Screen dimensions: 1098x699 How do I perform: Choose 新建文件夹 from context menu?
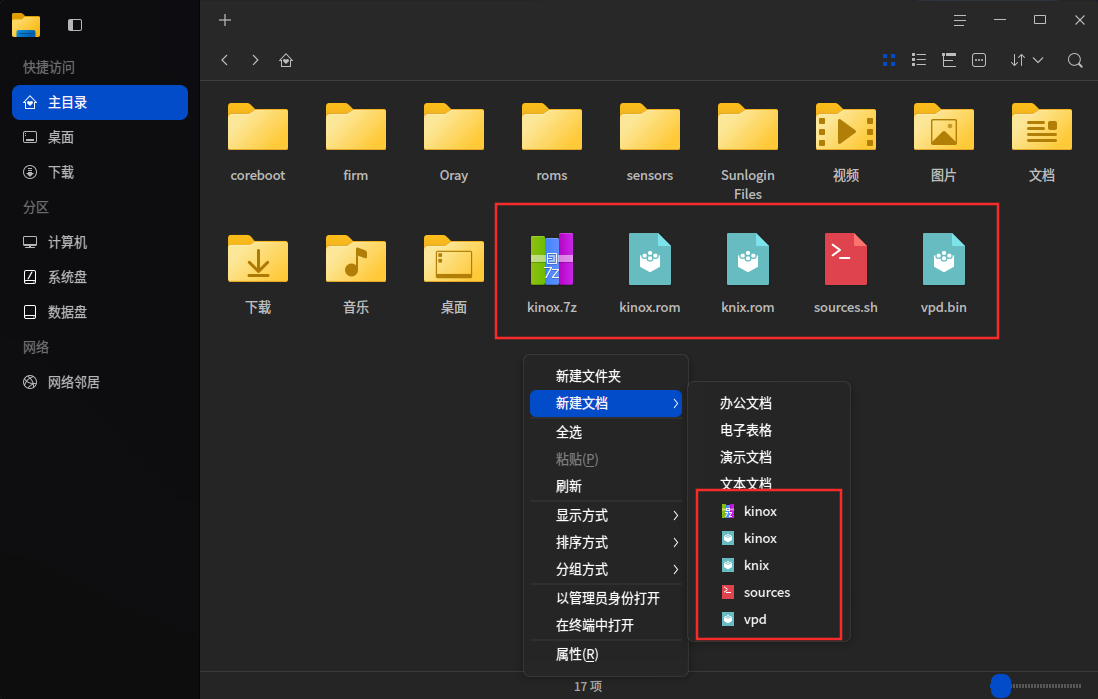606,376
